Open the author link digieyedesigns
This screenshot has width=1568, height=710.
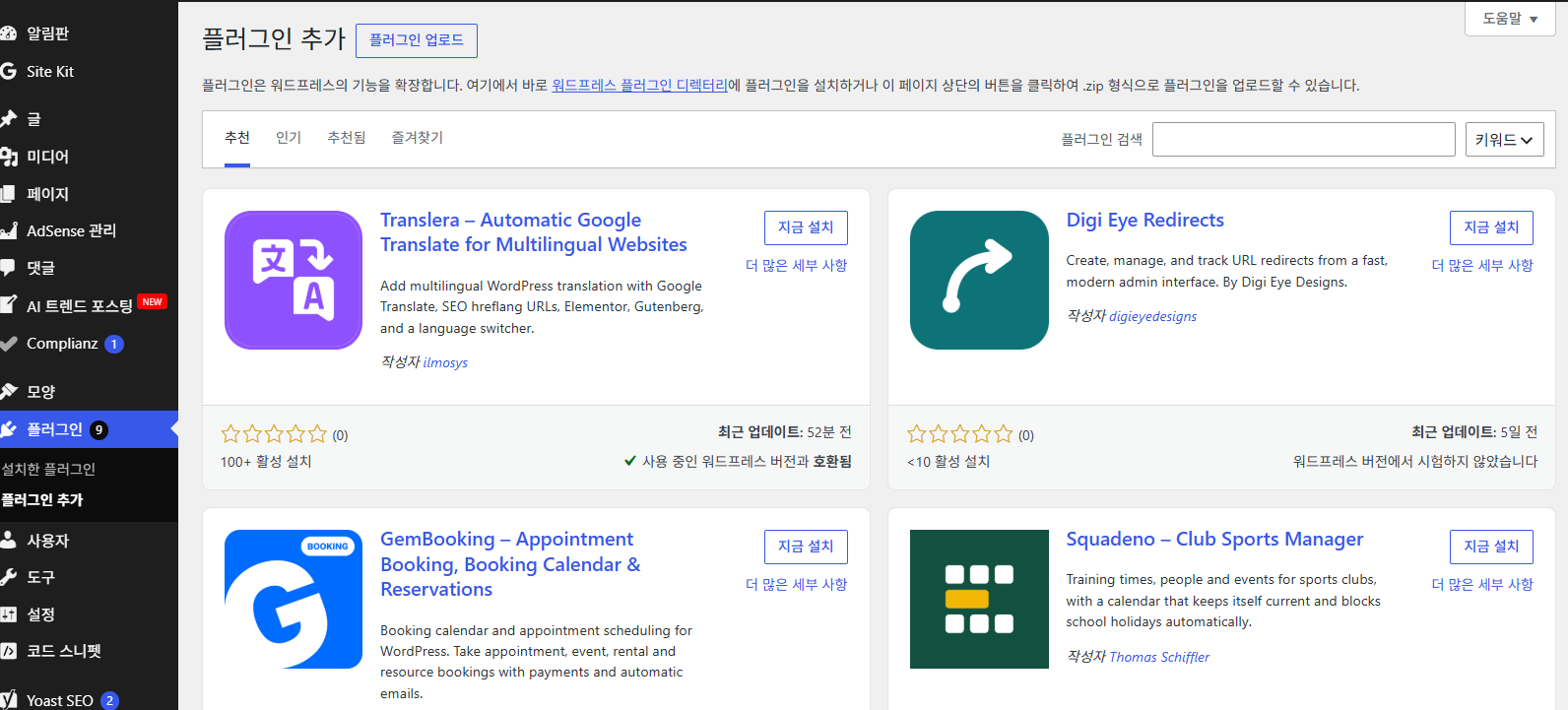(x=1152, y=316)
